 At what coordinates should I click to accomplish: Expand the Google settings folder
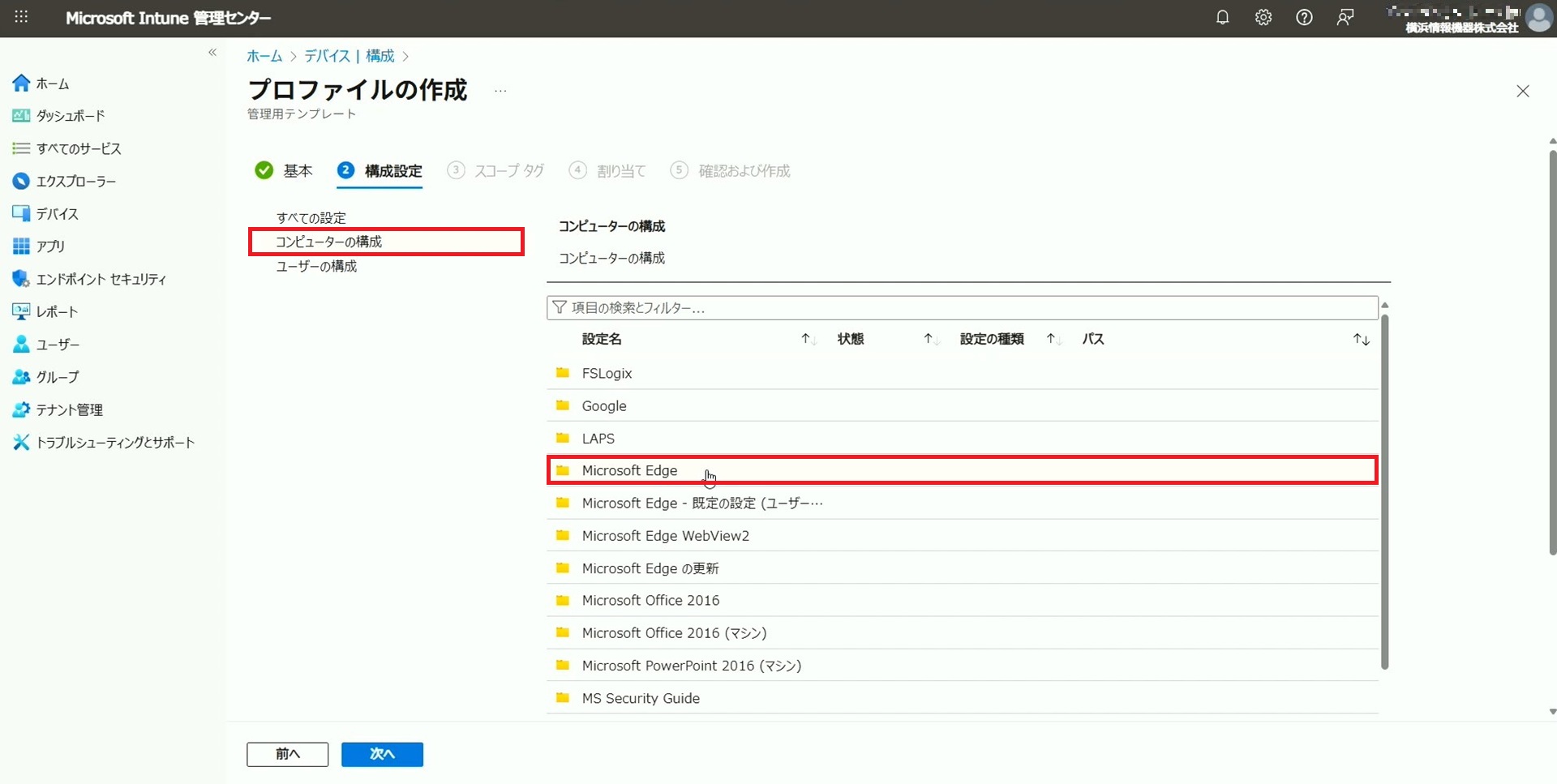pos(603,405)
